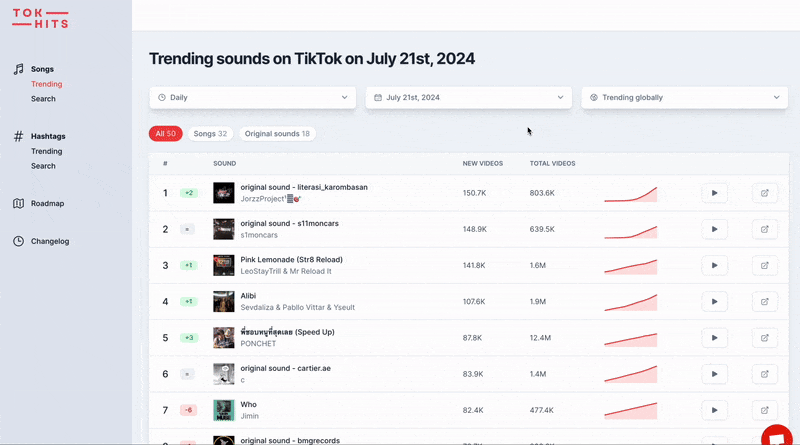This screenshot has height=445, width=800.
Task: Click the Changelog clock icon
Action: click(x=18, y=241)
